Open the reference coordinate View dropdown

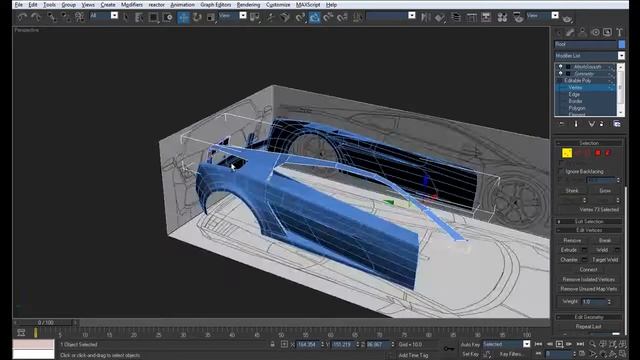[243, 16]
